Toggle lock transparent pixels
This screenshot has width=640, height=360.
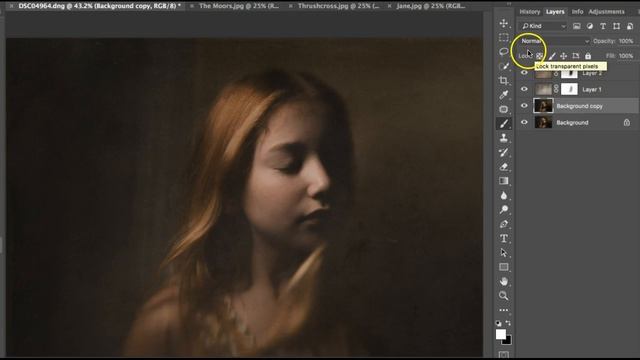540,56
